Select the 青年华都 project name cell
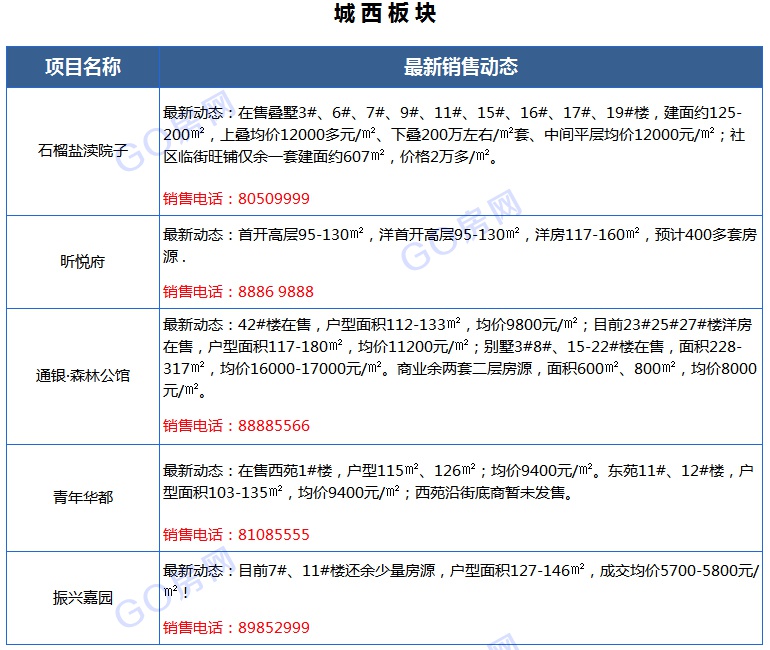The image size is (770, 650). [x=83, y=498]
